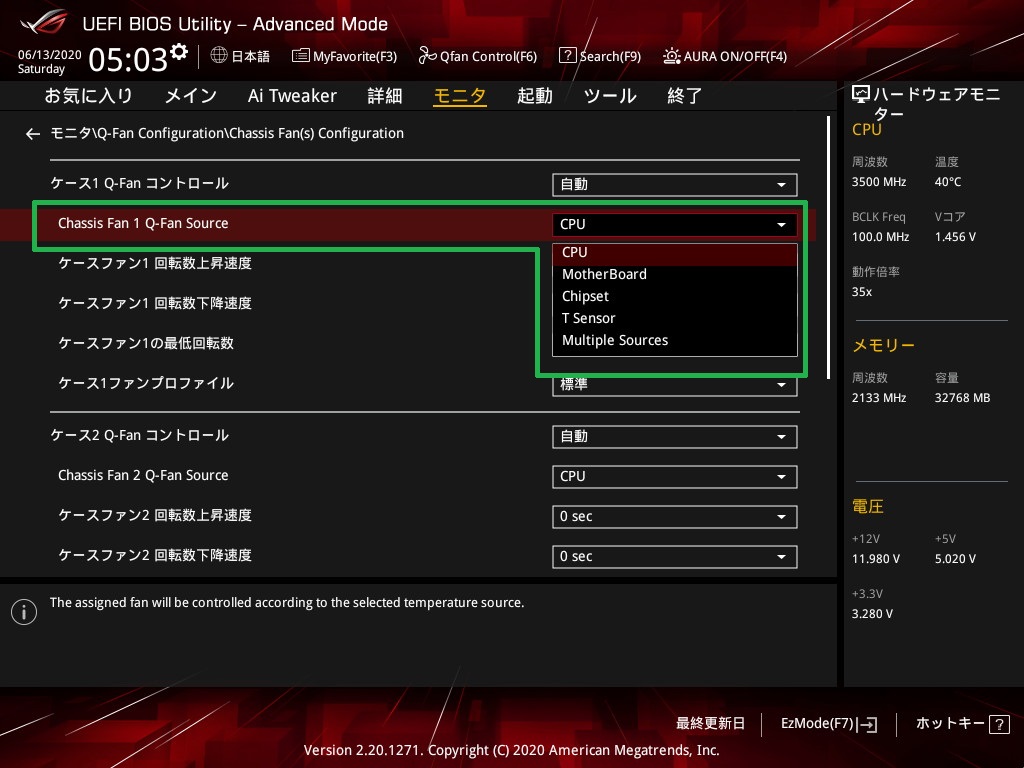
Task: Open ケースファン2 回転数上昇速度 dropdown
Action: pyautogui.click(x=675, y=517)
